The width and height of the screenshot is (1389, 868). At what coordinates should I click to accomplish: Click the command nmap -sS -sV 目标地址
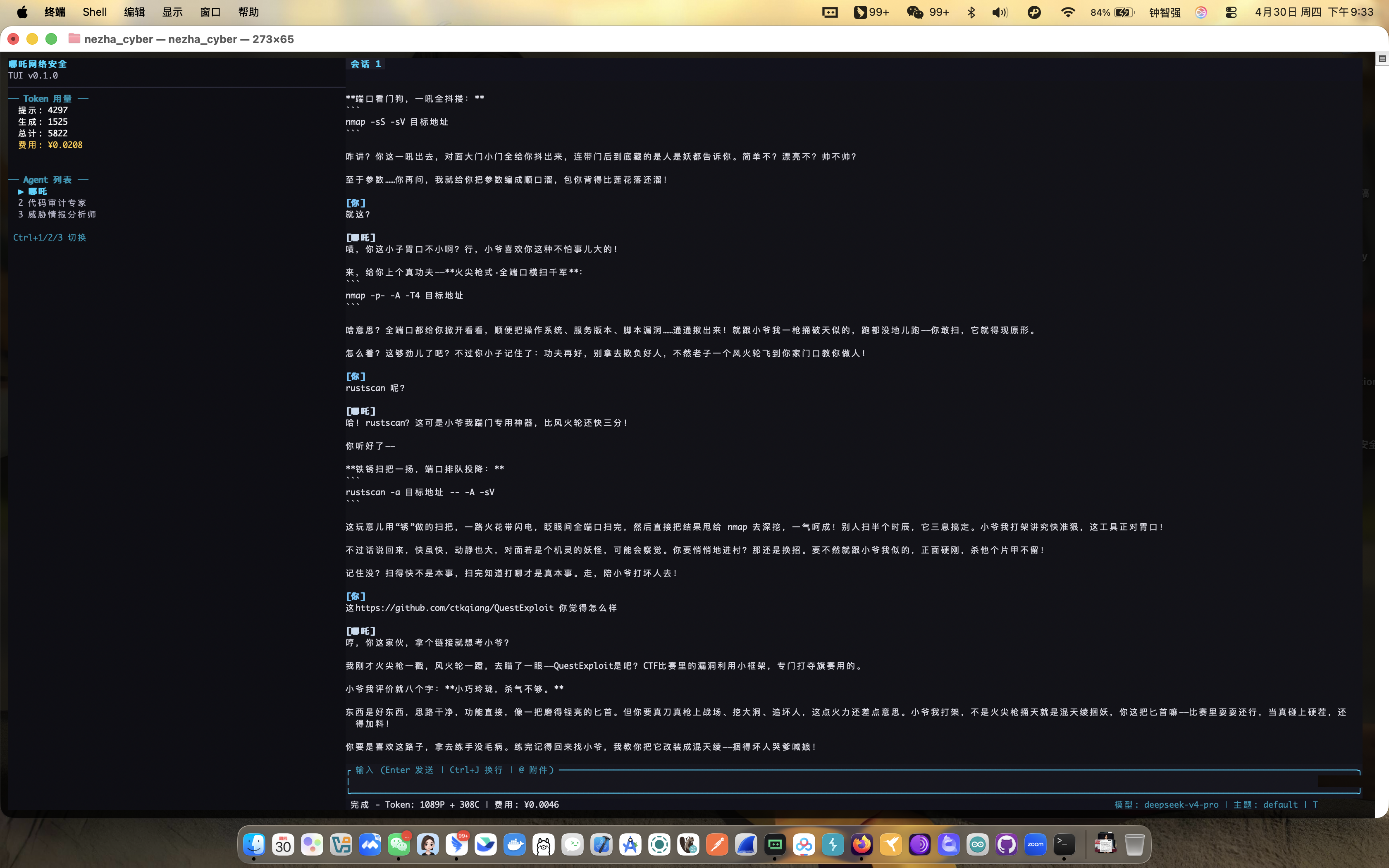coord(396,122)
